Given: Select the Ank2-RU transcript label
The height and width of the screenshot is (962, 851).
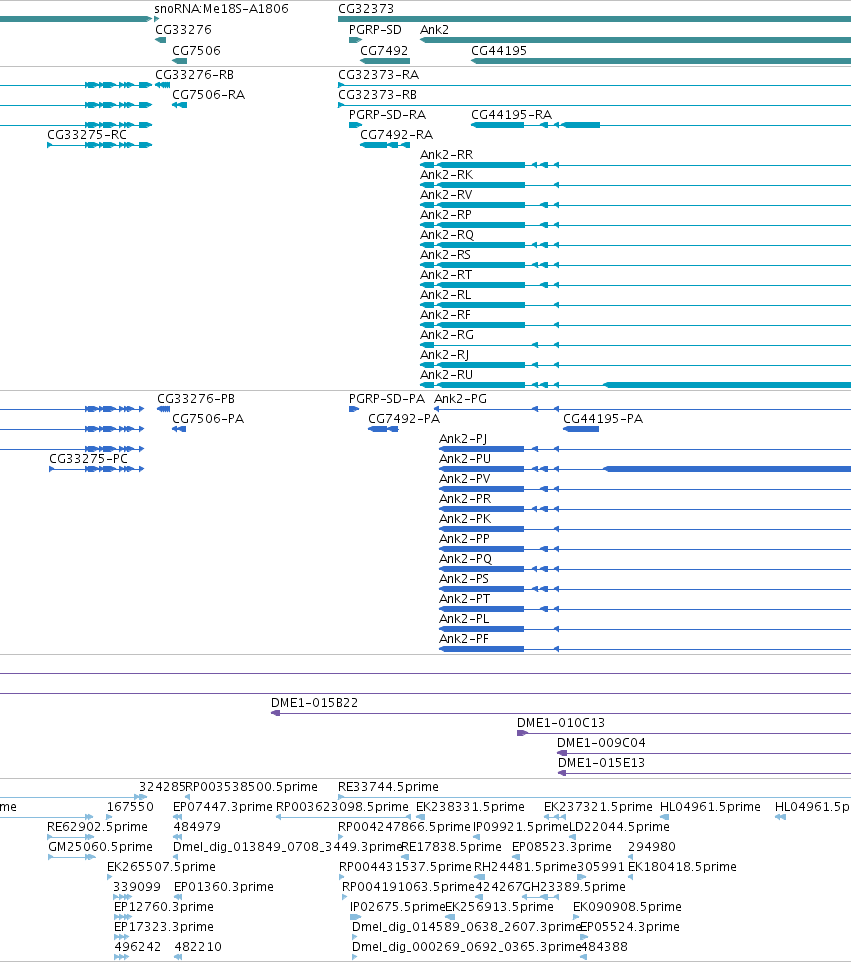Looking at the screenshot, I should [x=447, y=374].
